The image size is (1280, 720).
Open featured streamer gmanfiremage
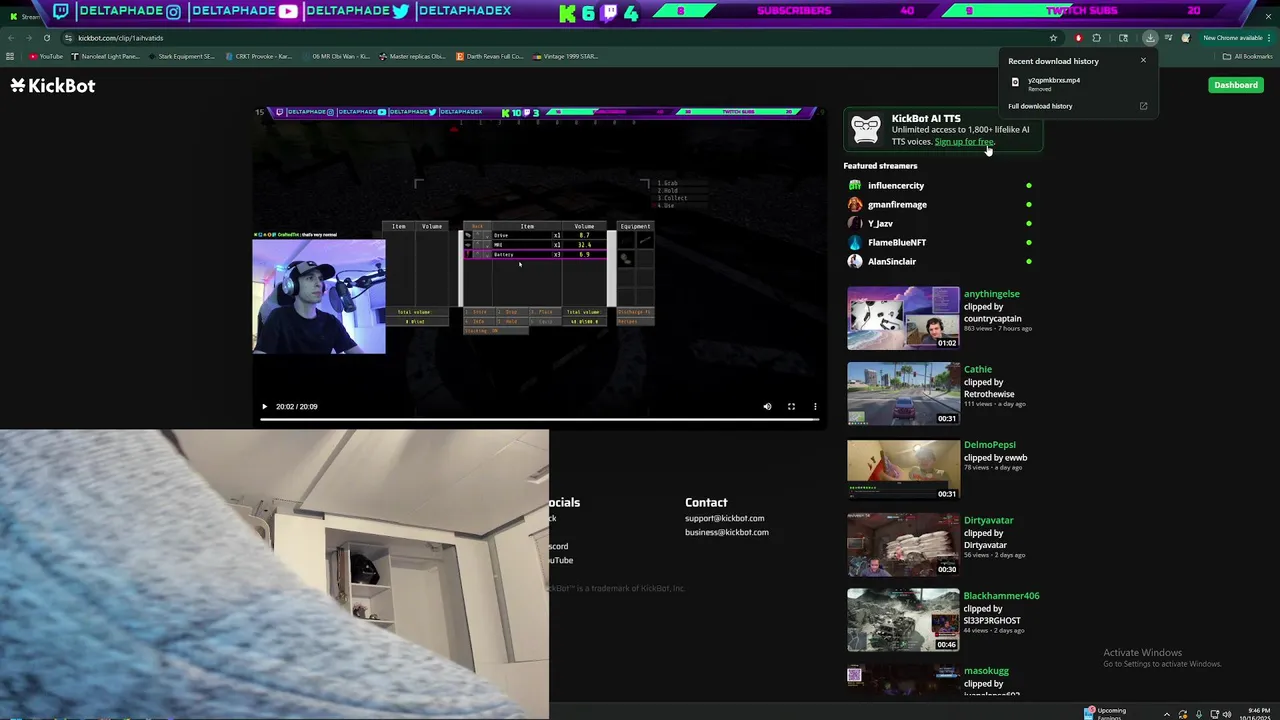coord(897,205)
